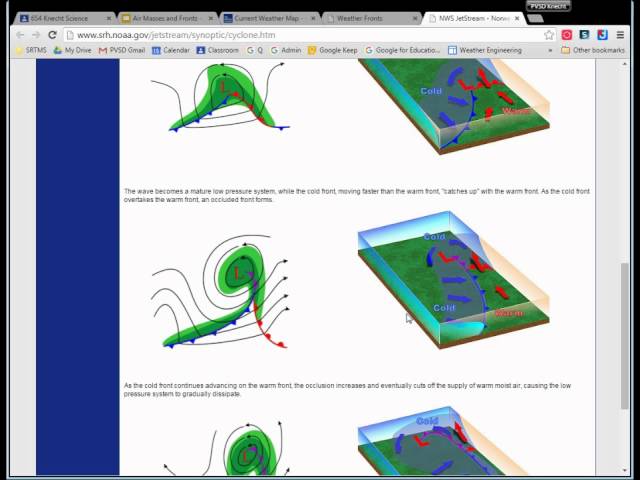The image size is (640, 480).
Task: Click the paragraph starting 'The wave becomes'
Action: 357,196
